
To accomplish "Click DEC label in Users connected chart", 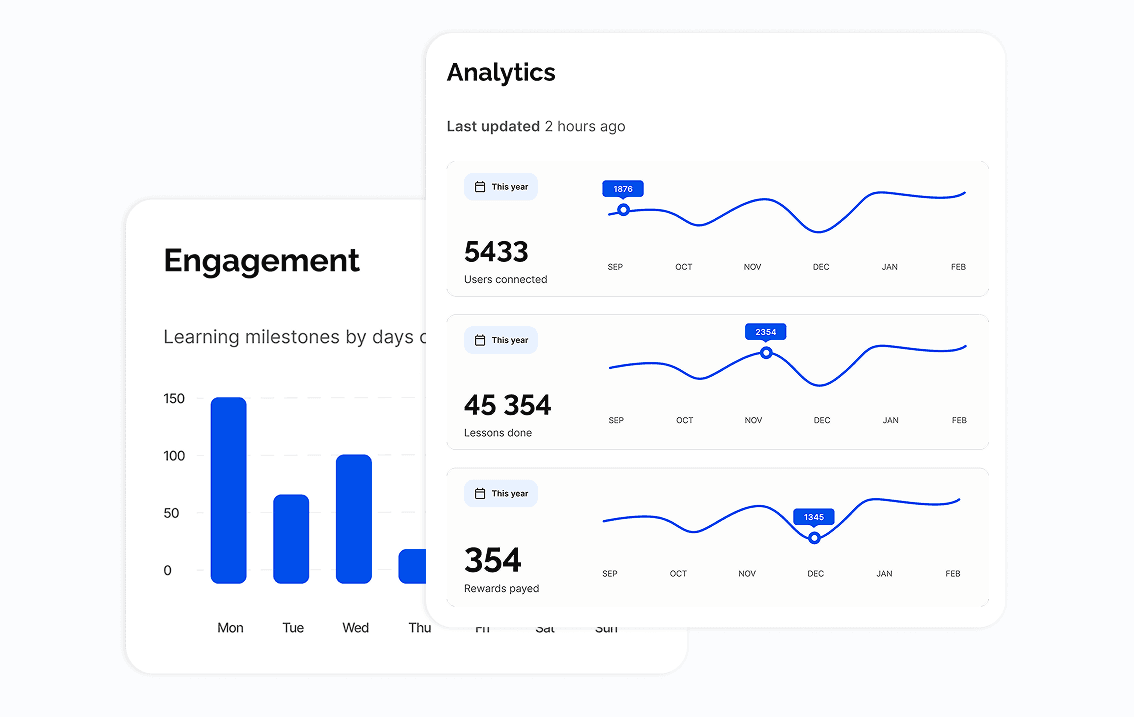I will [821, 267].
